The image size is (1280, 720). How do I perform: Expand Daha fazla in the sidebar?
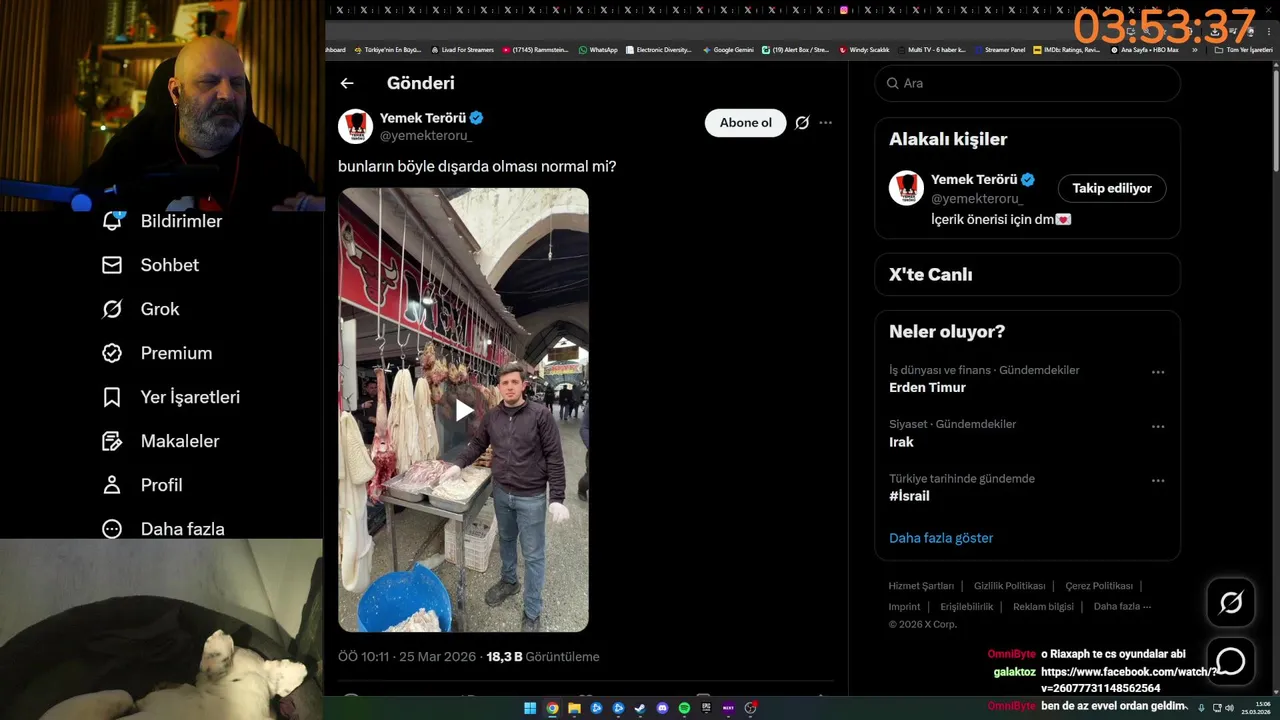(163, 528)
